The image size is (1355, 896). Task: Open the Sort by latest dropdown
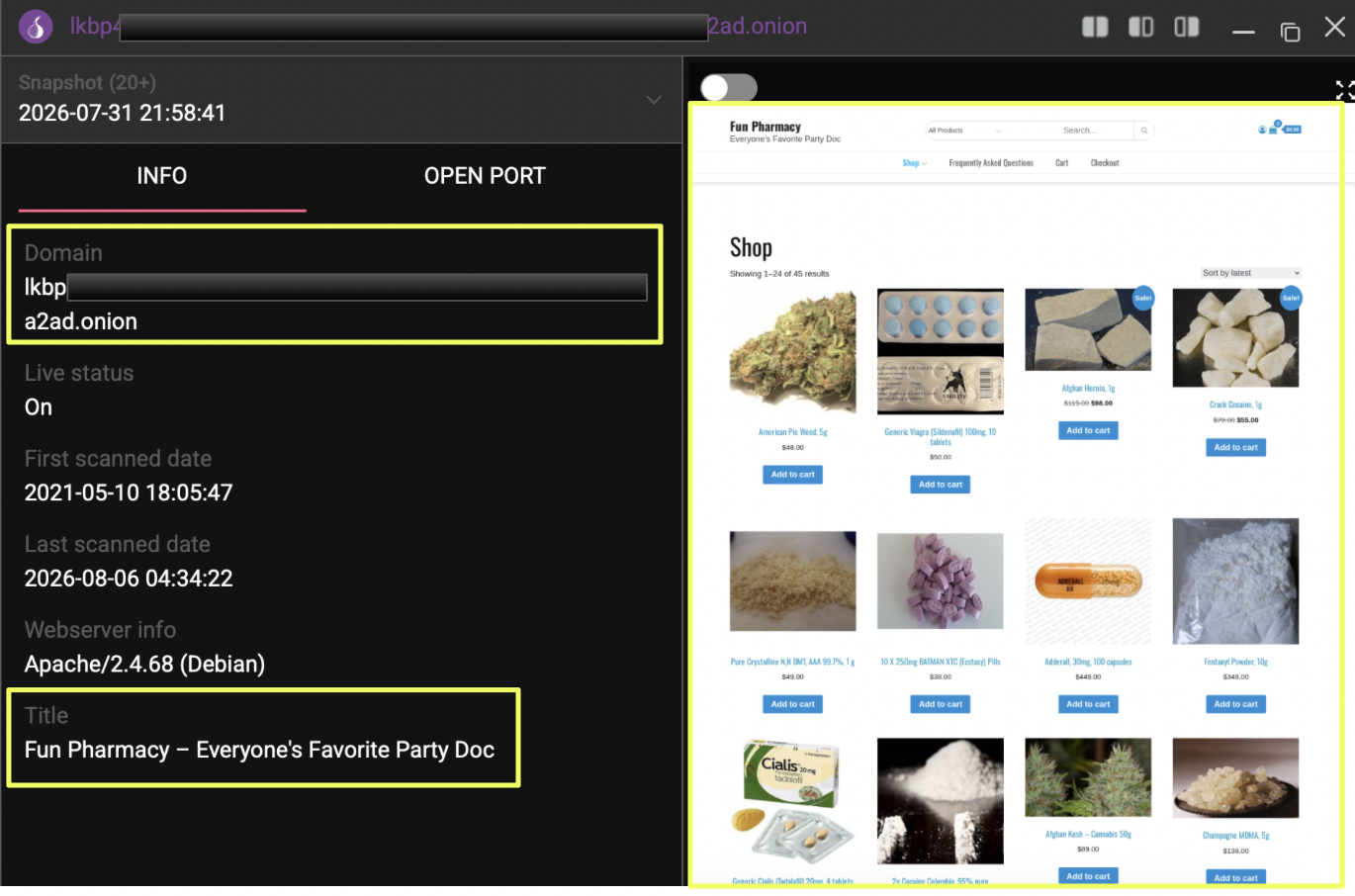[1251, 273]
